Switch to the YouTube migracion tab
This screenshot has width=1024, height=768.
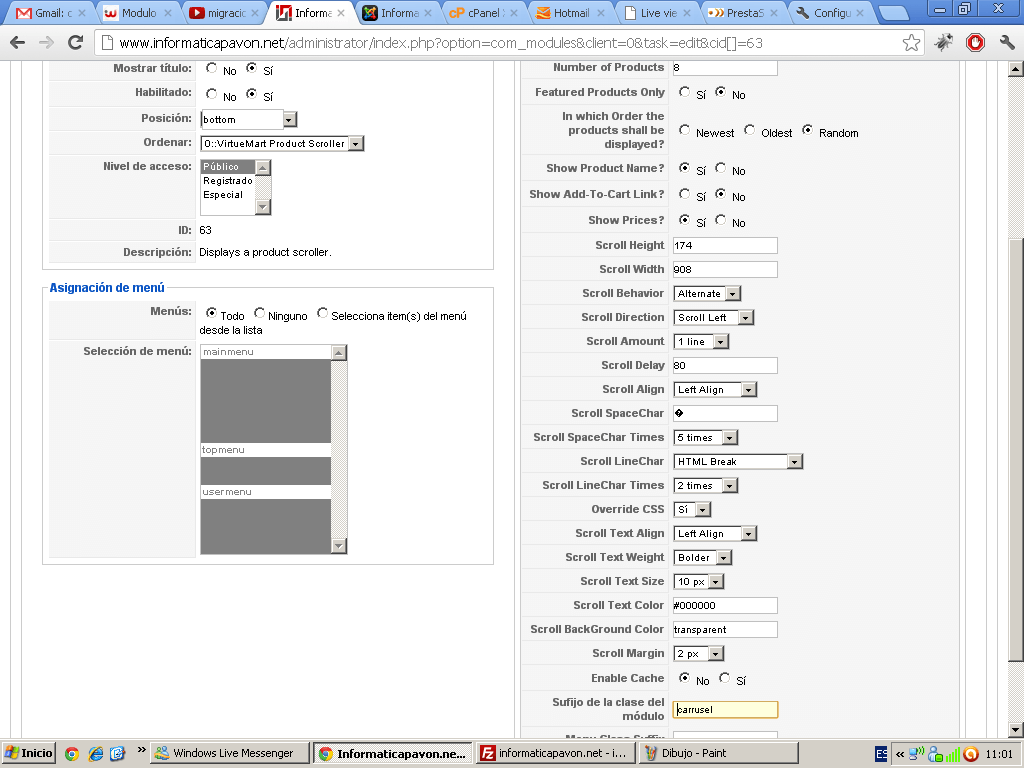(x=223, y=12)
